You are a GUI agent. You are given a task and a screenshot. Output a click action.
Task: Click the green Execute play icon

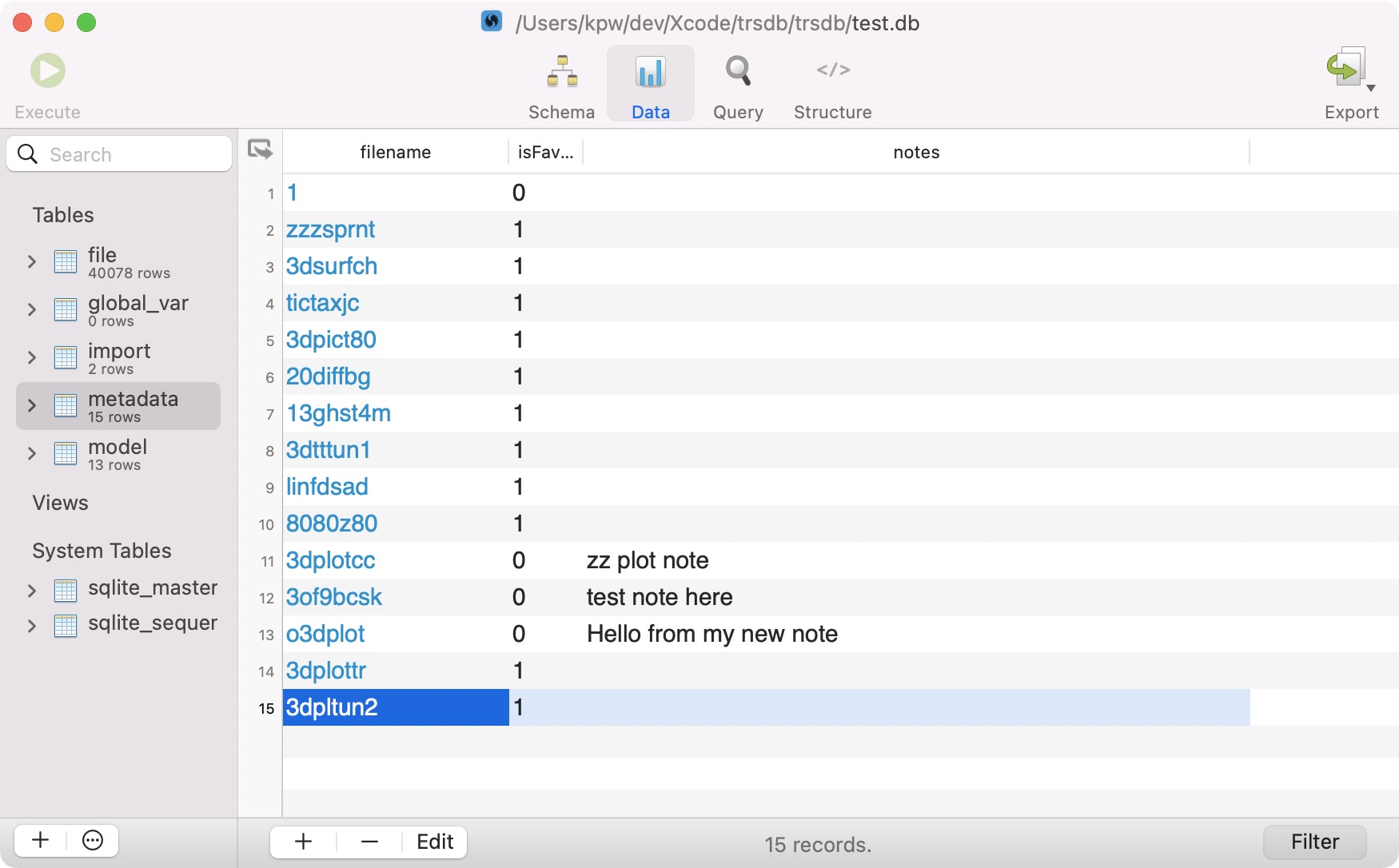tap(48, 70)
